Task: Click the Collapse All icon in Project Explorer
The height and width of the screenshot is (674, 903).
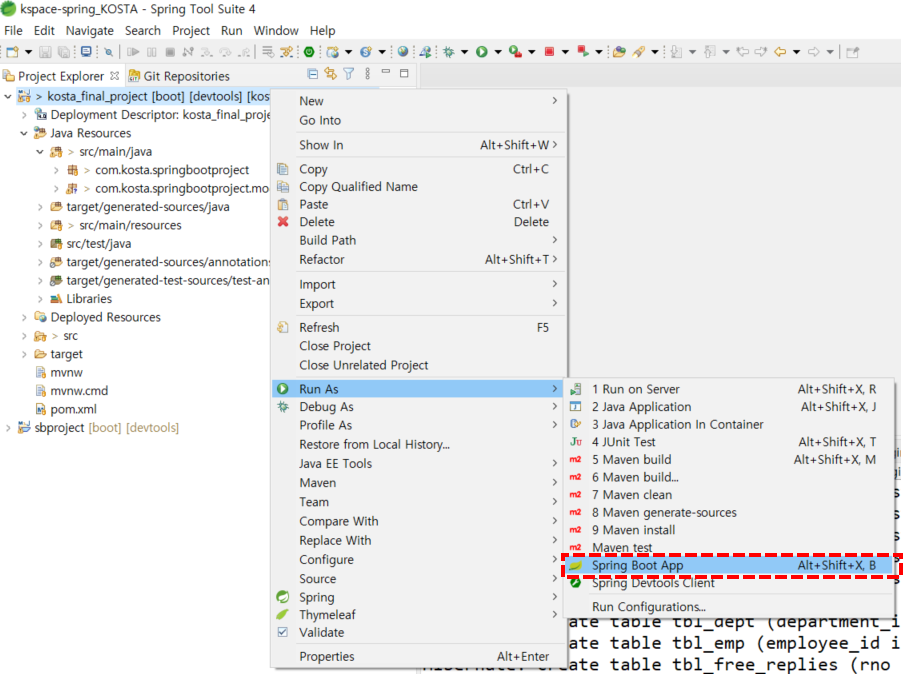Action: pos(313,74)
